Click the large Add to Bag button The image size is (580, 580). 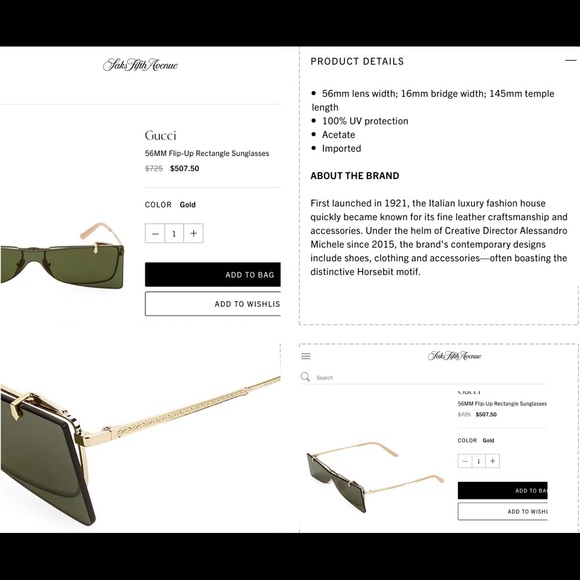pyautogui.click(x=213, y=274)
